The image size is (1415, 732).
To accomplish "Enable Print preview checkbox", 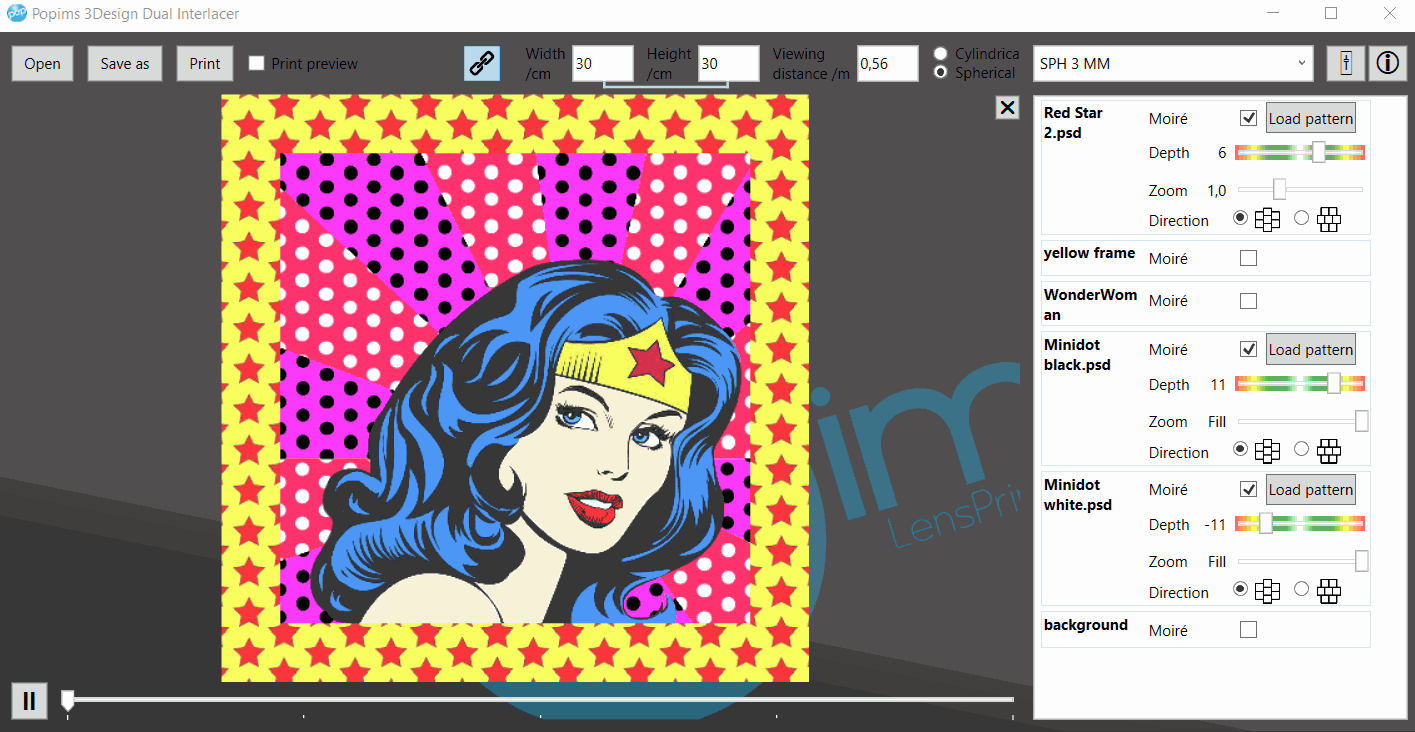I will click(257, 63).
